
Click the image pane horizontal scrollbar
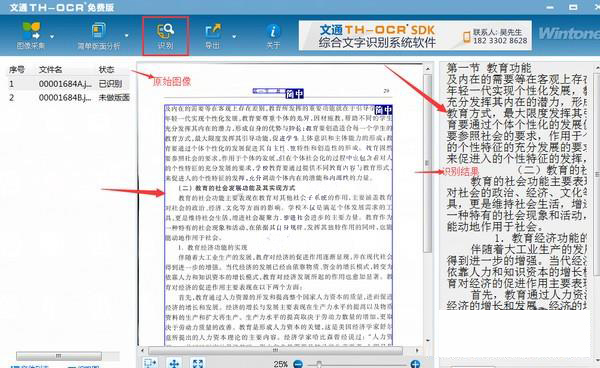click(x=276, y=350)
